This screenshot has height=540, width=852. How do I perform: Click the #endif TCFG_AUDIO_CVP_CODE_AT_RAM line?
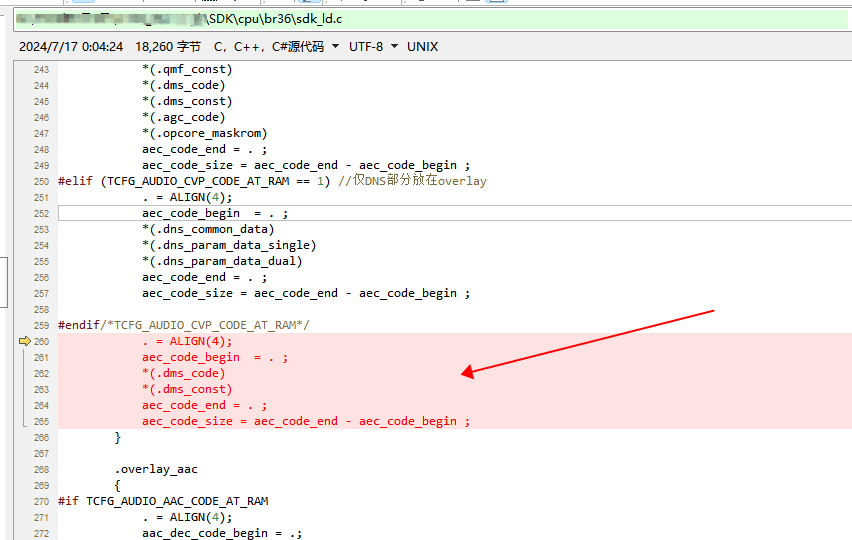point(184,325)
